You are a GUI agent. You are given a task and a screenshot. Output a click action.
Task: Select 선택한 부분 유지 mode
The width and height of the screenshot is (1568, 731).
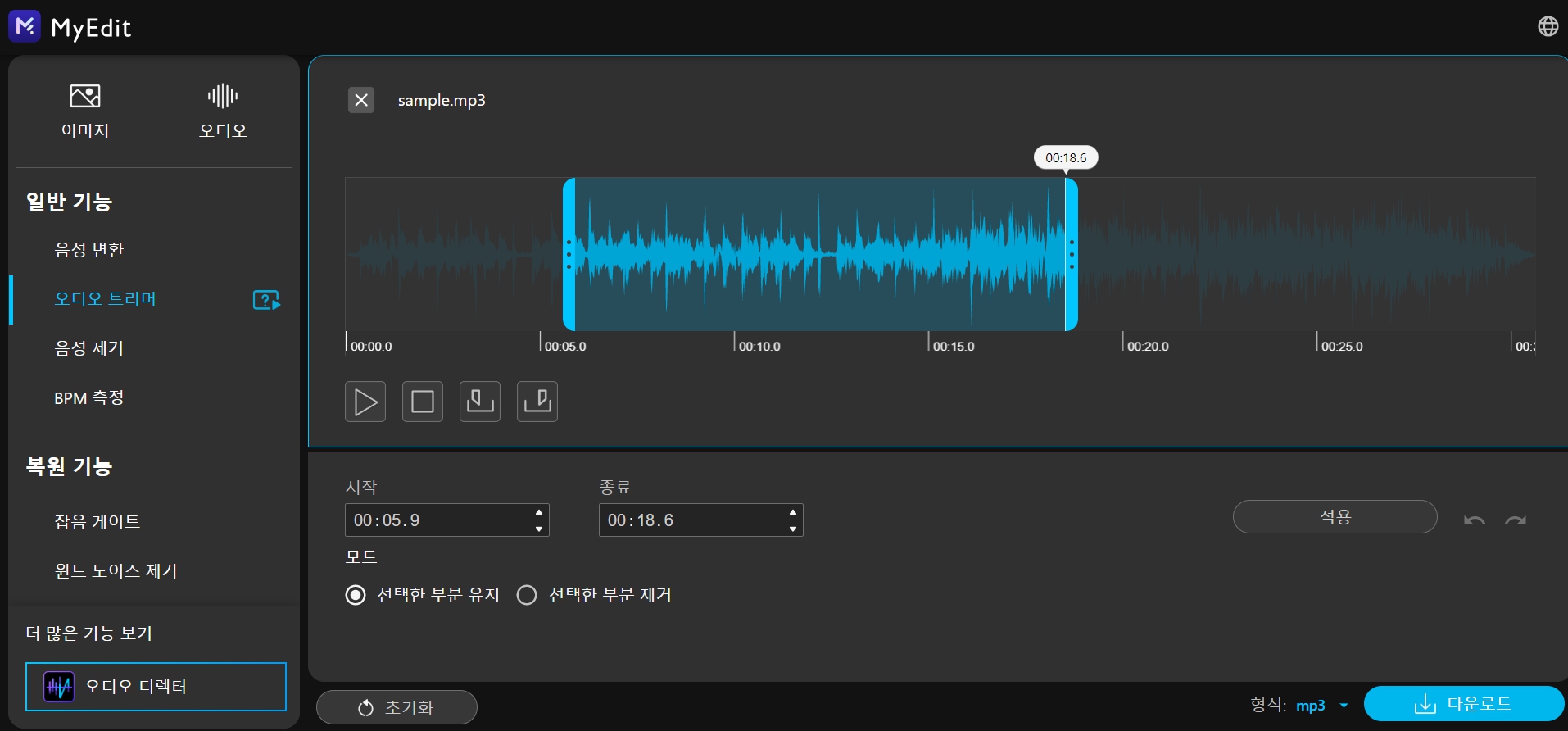pyautogui.click(x=356, y=595)
